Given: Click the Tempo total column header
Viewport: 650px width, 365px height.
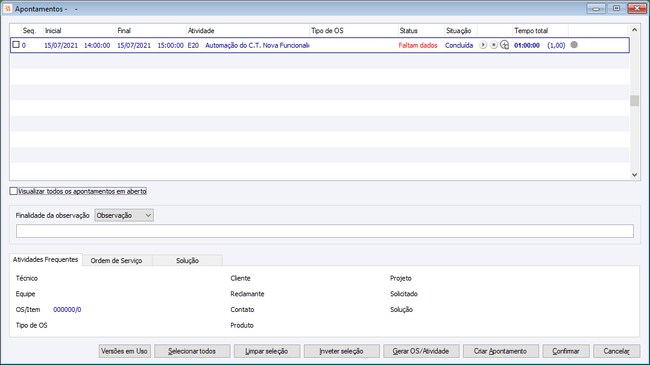Looking at the screenshot, I should pos(540,31).
